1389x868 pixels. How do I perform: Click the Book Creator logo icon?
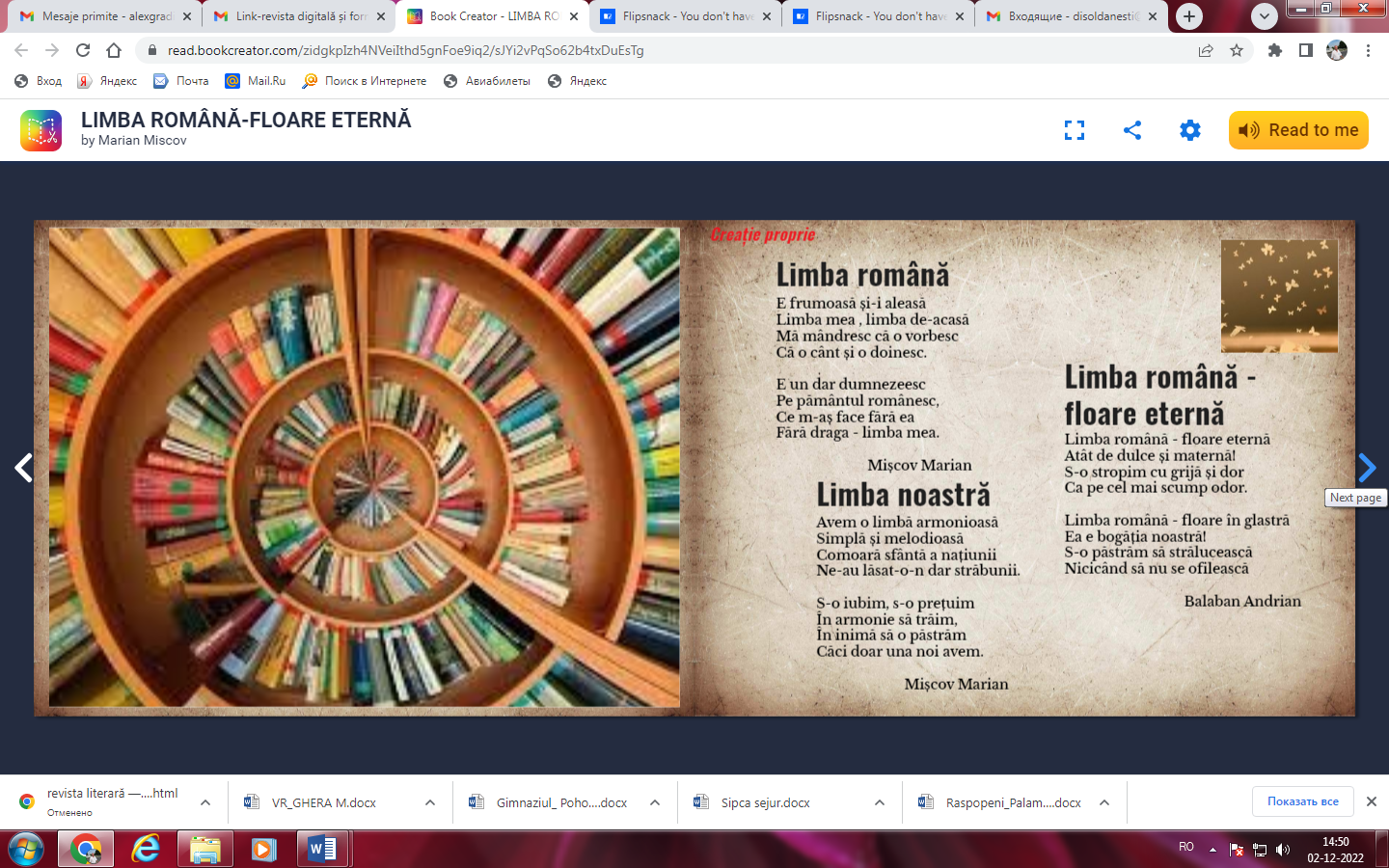pyautogui.click(x=41, y=130)
